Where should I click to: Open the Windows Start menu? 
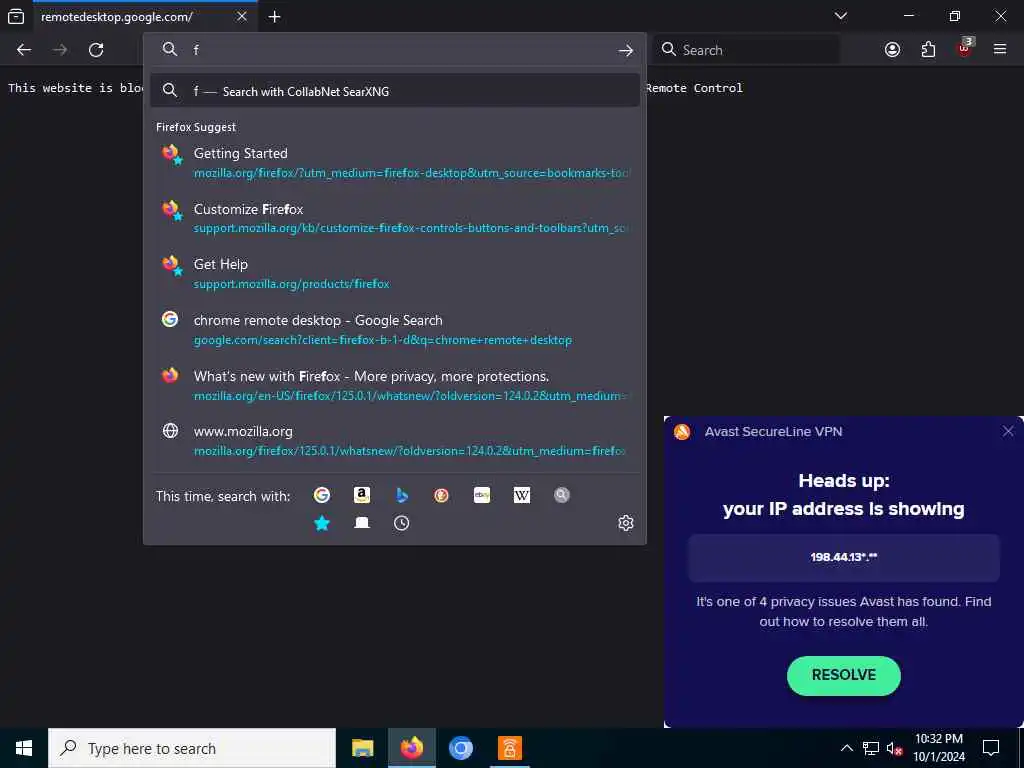click(24, 748)
